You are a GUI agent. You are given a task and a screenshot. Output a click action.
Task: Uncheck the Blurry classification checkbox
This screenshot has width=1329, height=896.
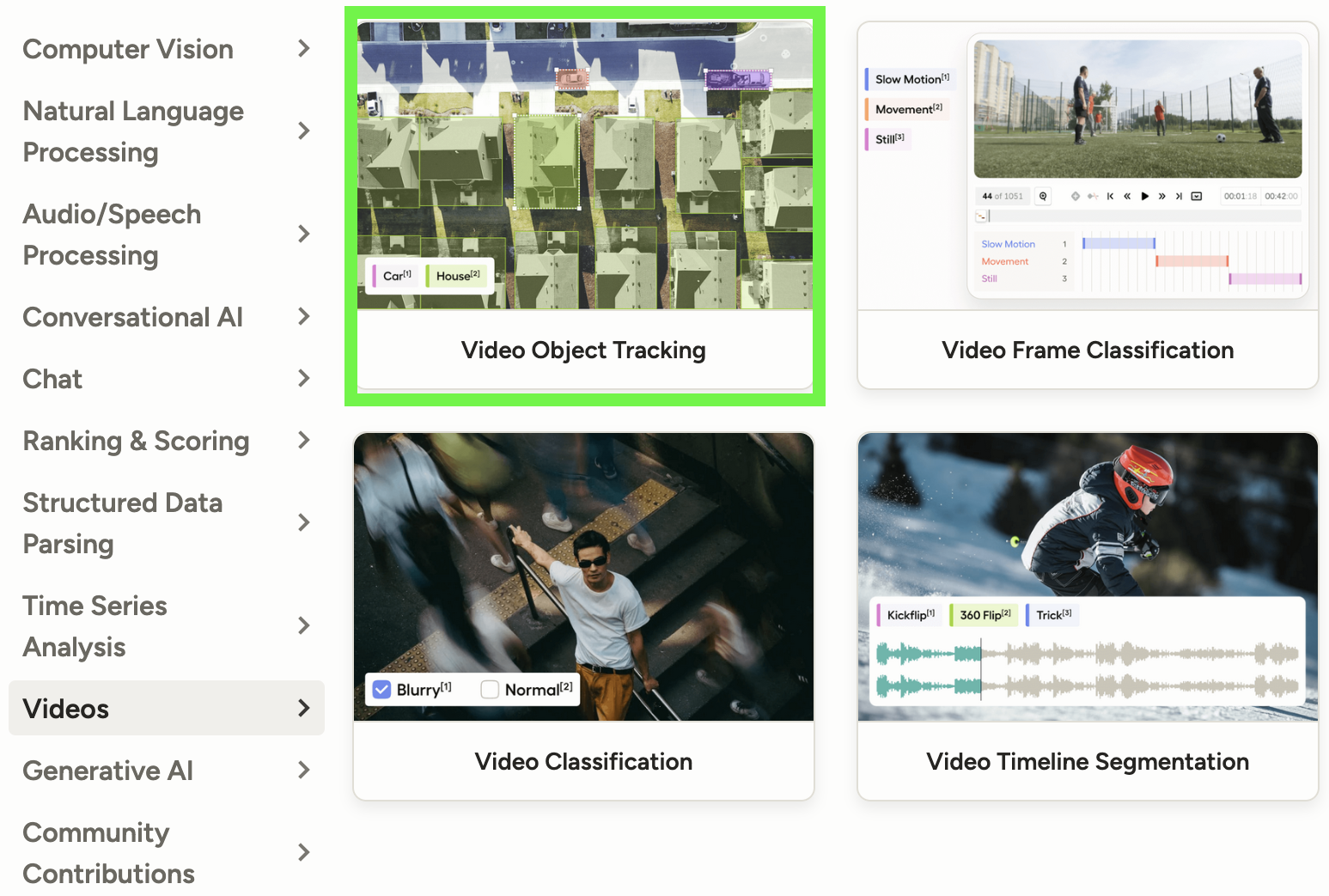pyautogui.click(x=381, y=689)
